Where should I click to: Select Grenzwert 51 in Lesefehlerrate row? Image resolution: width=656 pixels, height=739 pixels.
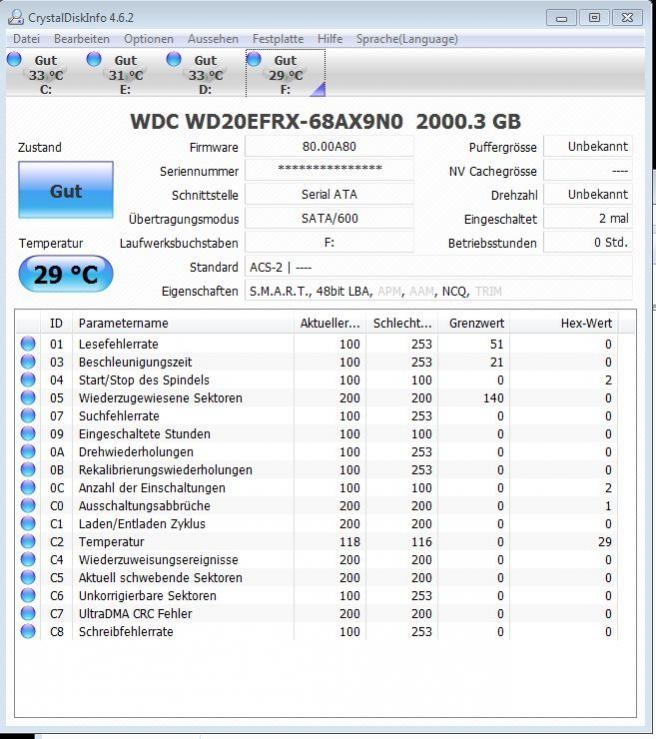tap(496, 344)
